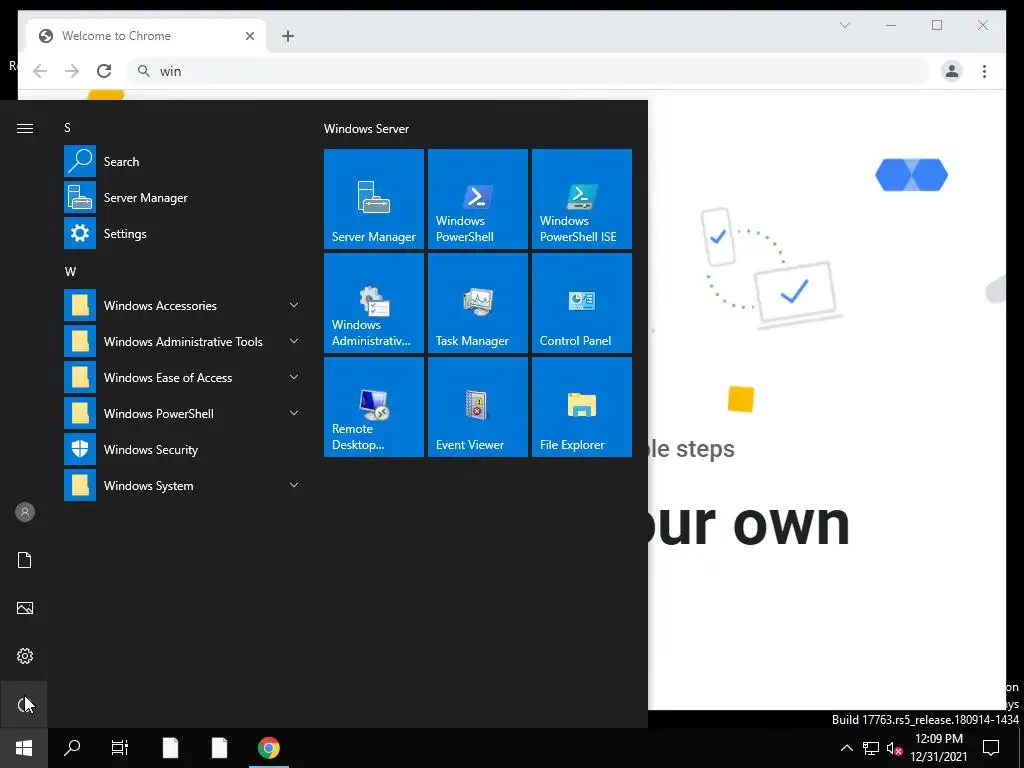Open the taskbar clock showing 12:09 PM

tap(938, 748)
